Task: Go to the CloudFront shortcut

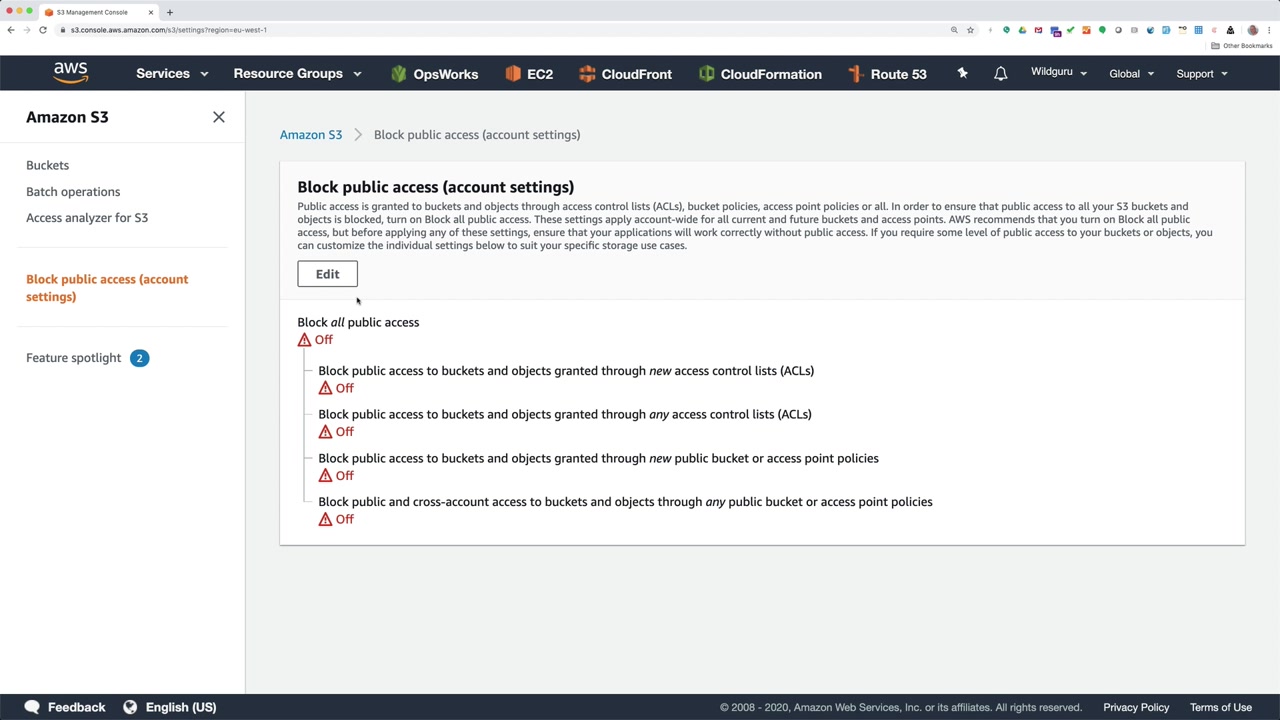Action: (625, 74)
